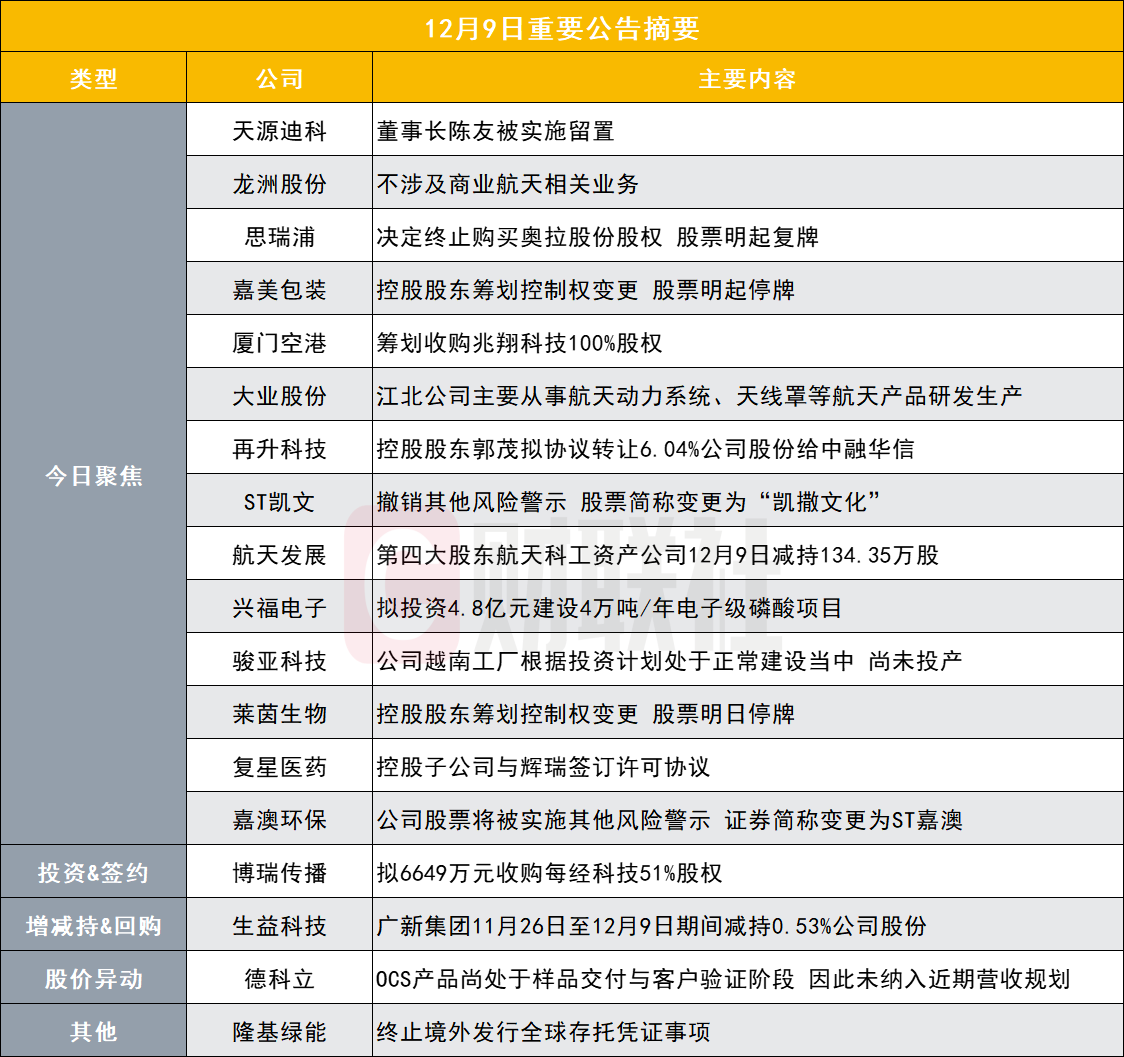Viewport: 1124px width, 1057px height.
Task: Click the '增减持&回购' category cell
Action: 93,926
